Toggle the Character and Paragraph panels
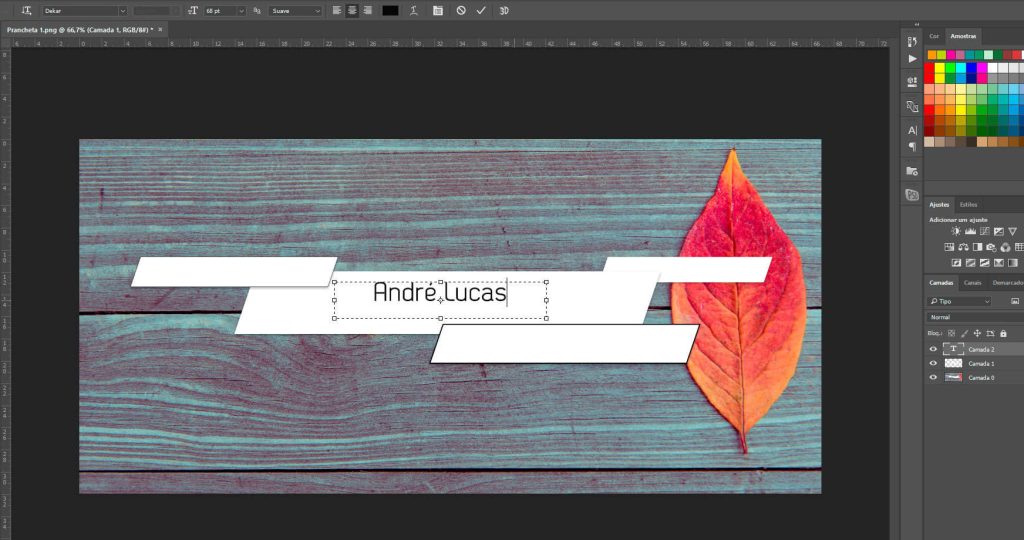Viewport: 1024px width, 540px height. point(438,10)
